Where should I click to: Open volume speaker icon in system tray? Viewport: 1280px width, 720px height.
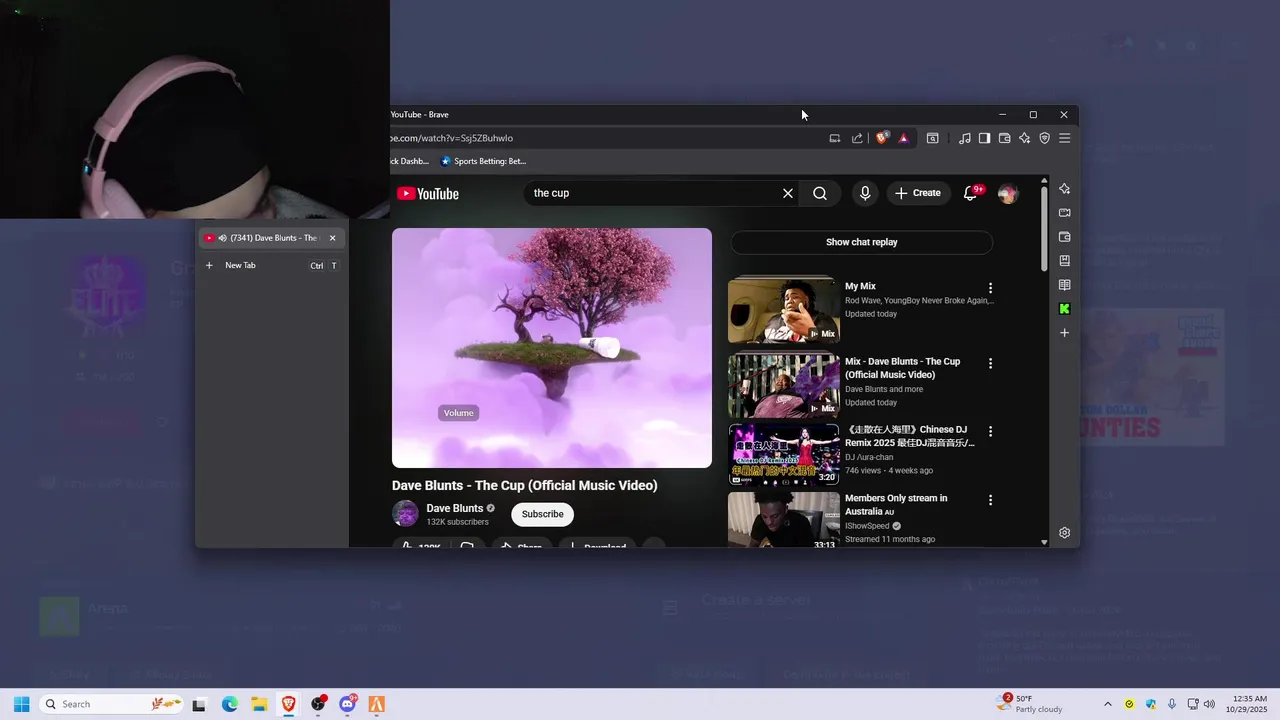click(x=1209, y=704)
